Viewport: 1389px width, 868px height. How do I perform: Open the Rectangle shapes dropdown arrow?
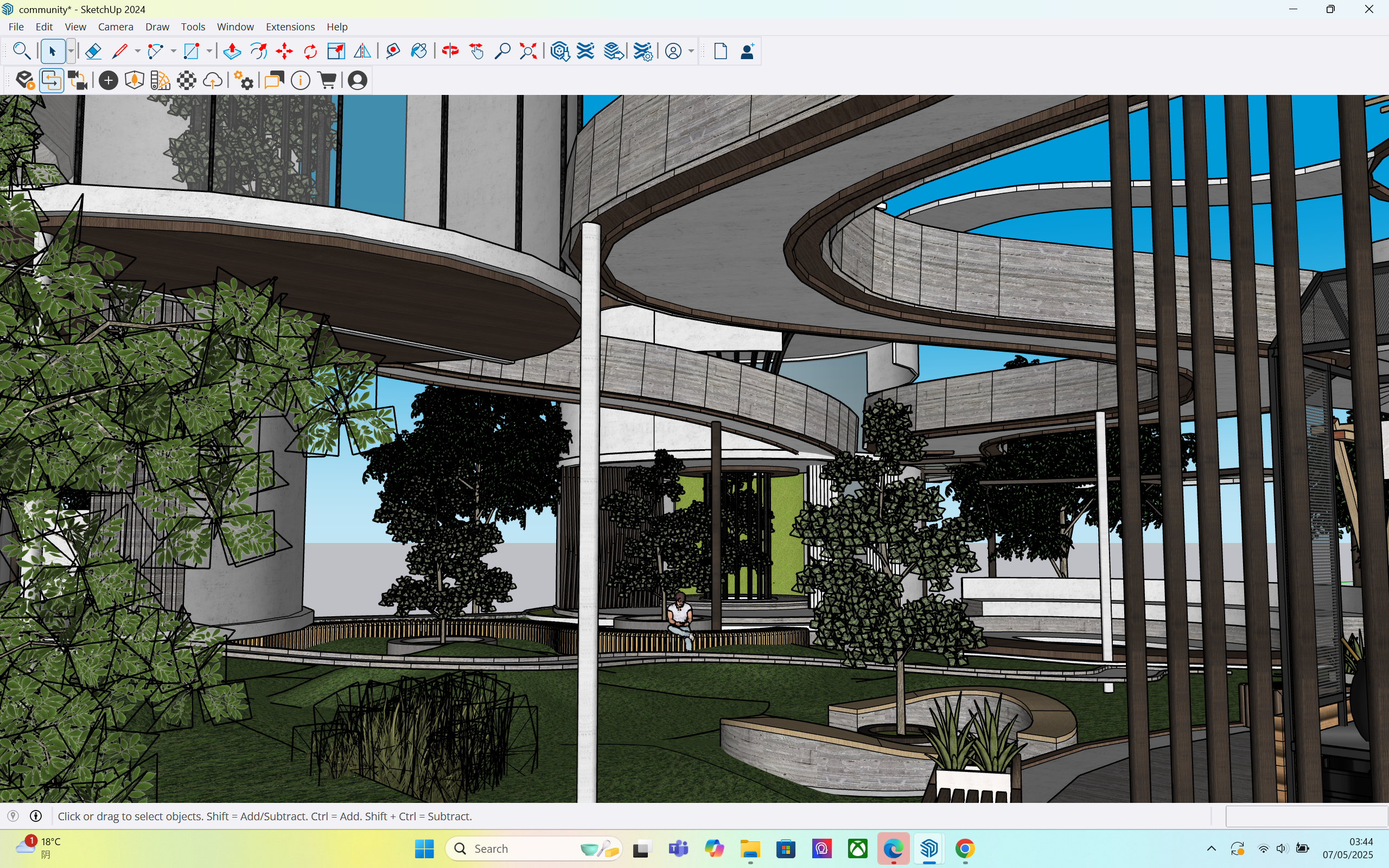[x=209, y=52]
